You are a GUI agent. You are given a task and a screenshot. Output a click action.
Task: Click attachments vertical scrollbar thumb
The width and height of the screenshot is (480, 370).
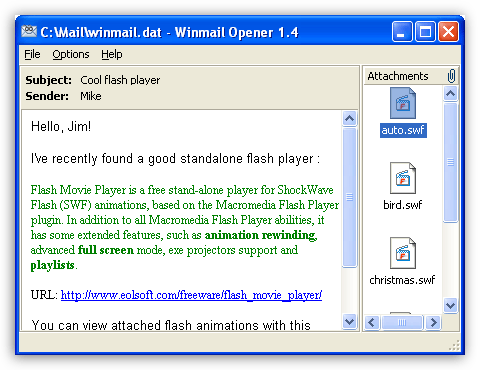click(451, 162)
